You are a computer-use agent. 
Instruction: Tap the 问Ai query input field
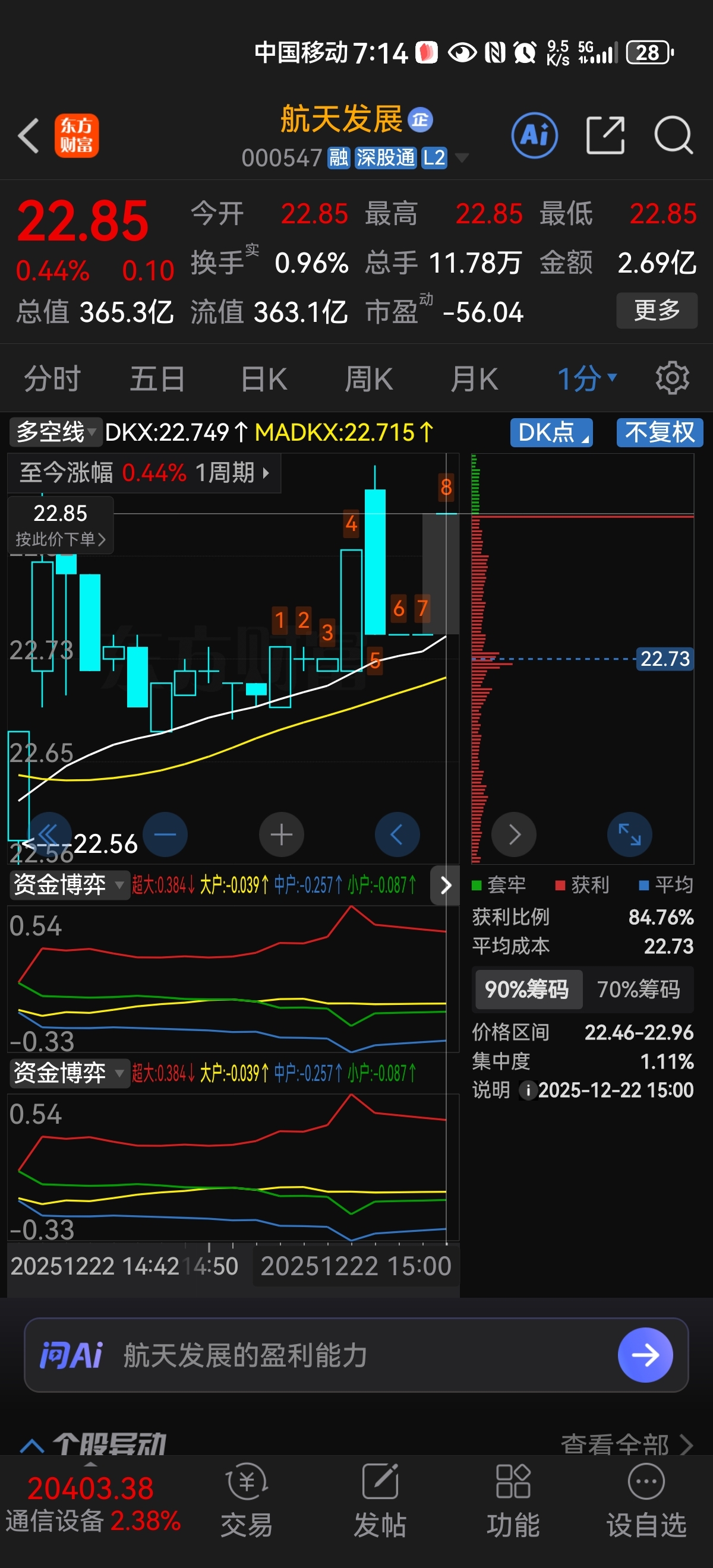pos(356,1354)
